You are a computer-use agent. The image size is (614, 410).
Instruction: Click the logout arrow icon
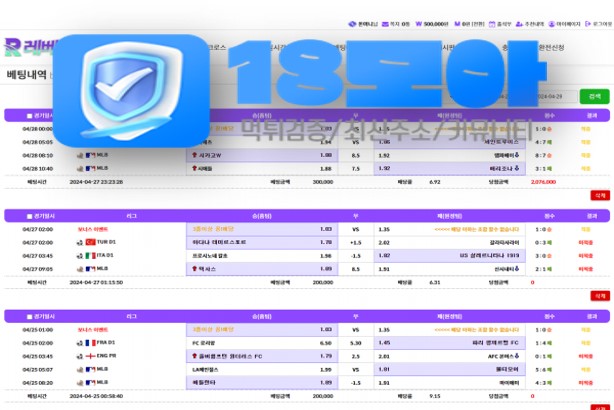(x=588, y=24)
